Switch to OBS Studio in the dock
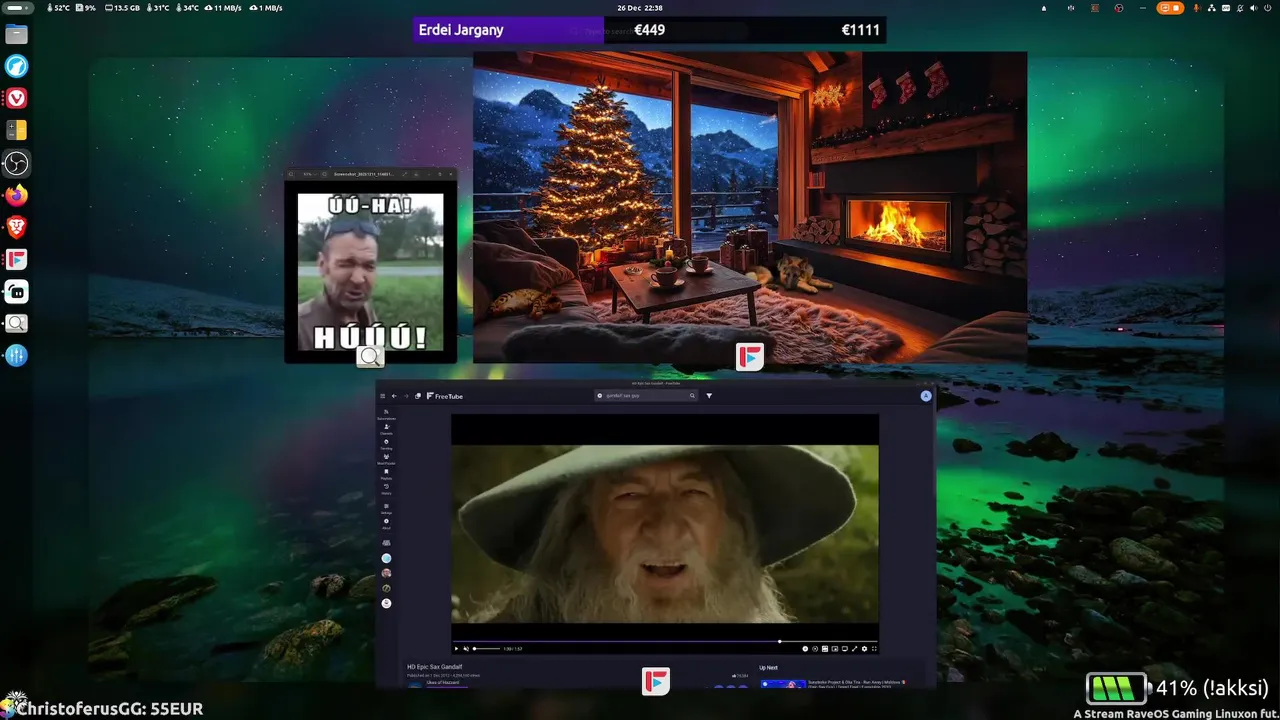The image size is (1280, 720). click(16, 163)
